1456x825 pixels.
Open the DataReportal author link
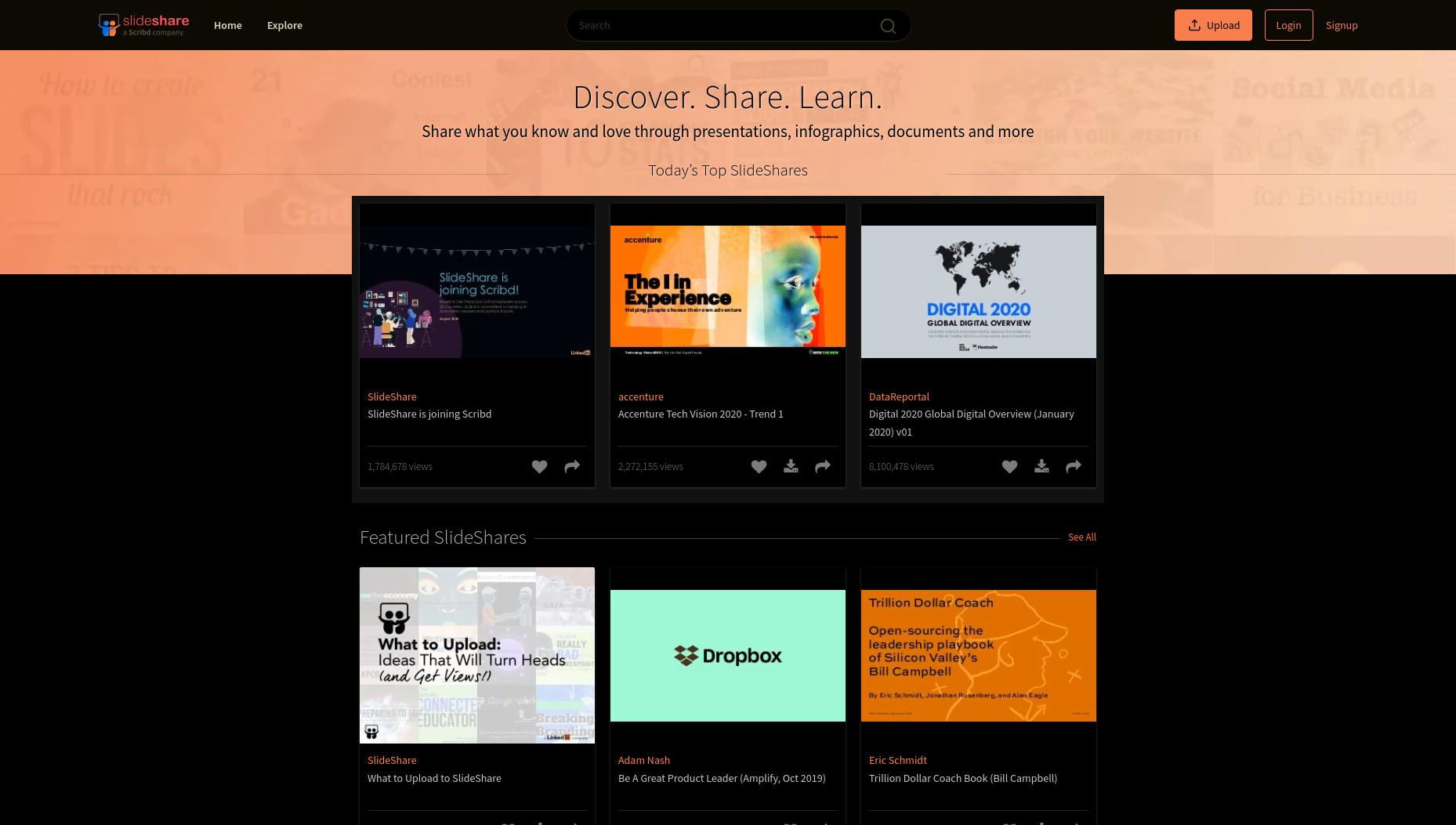point(899,396)
